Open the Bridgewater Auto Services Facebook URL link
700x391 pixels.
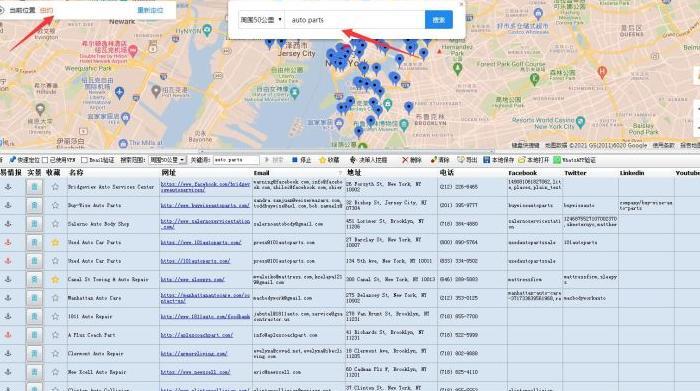[x=205, y=187]
